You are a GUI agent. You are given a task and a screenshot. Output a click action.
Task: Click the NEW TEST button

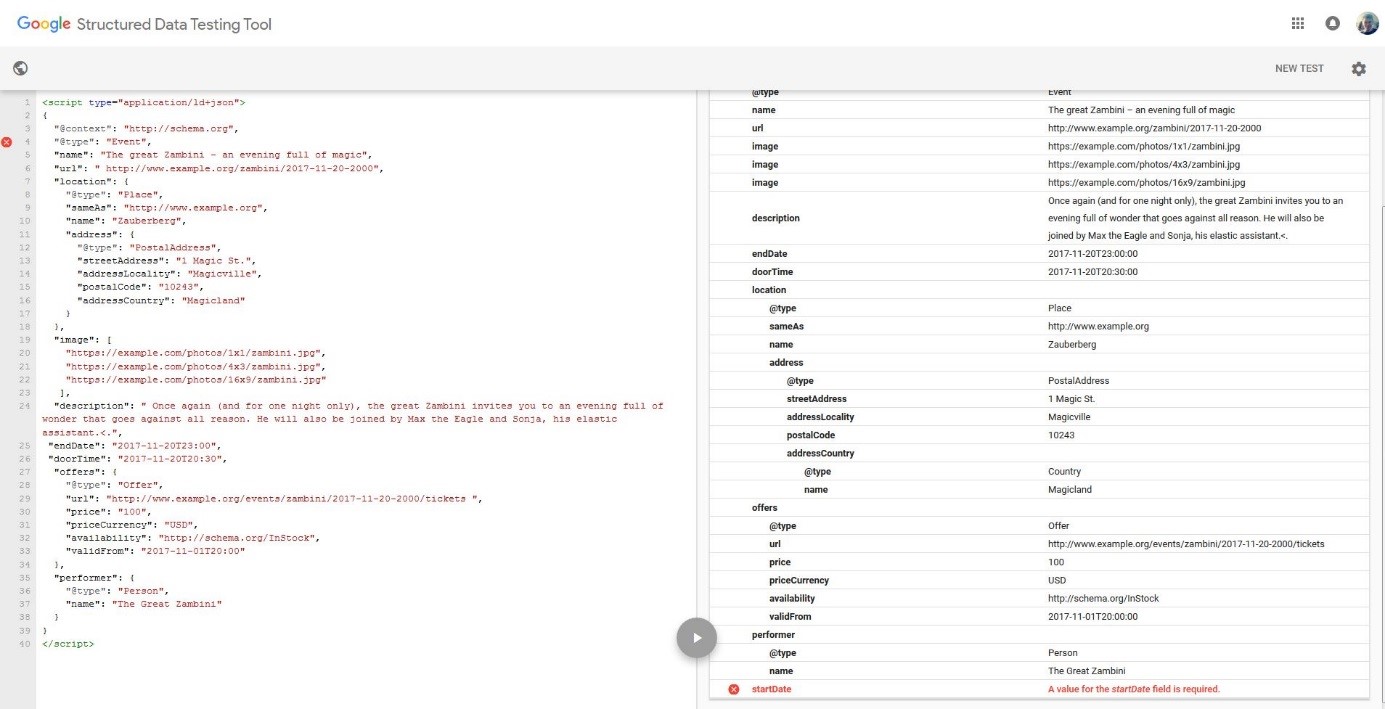tap(1299, 68)
